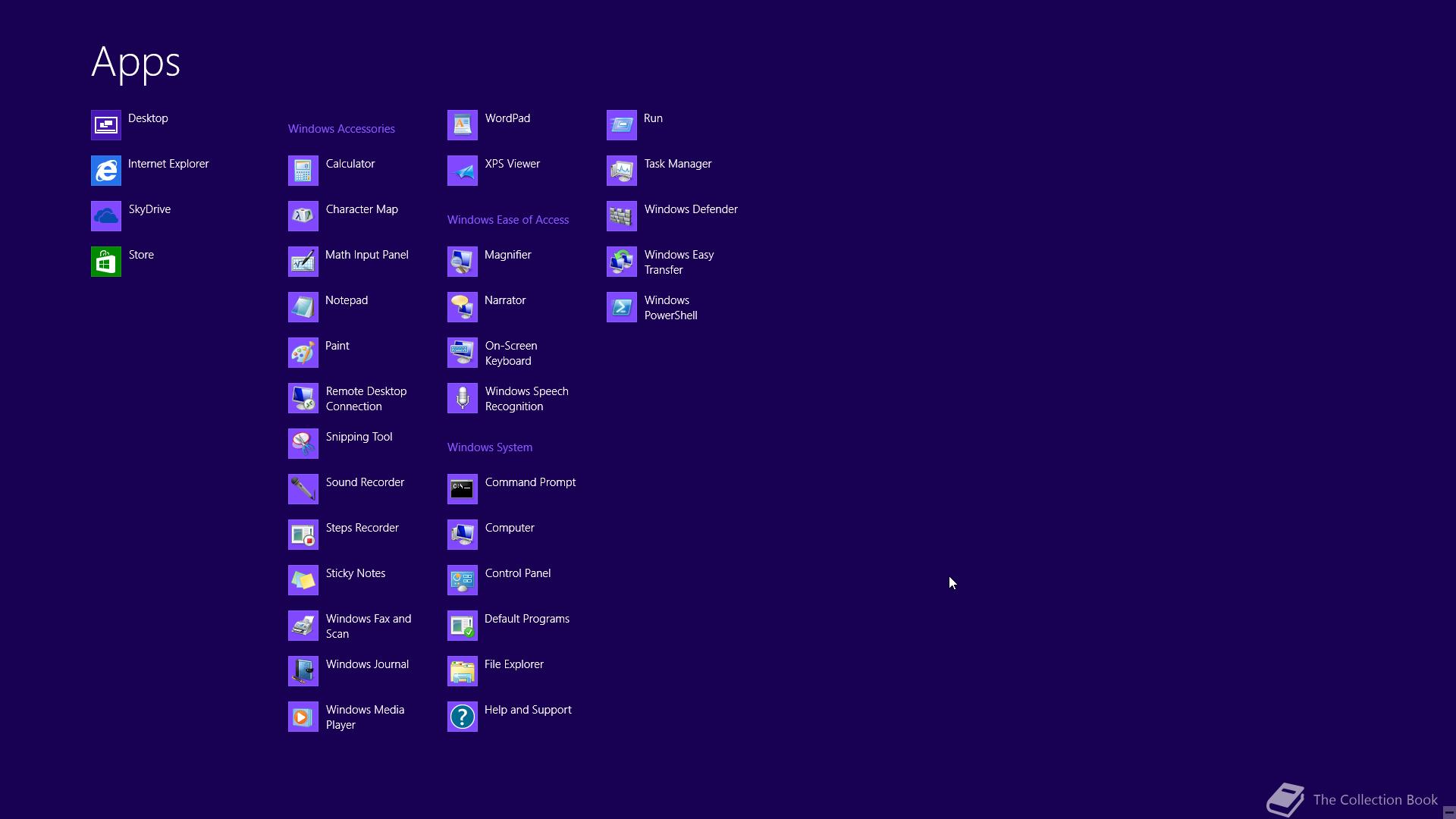The image size is (1456, 819).
Task: Open the Default Programs icon
Action: (463, 626)
